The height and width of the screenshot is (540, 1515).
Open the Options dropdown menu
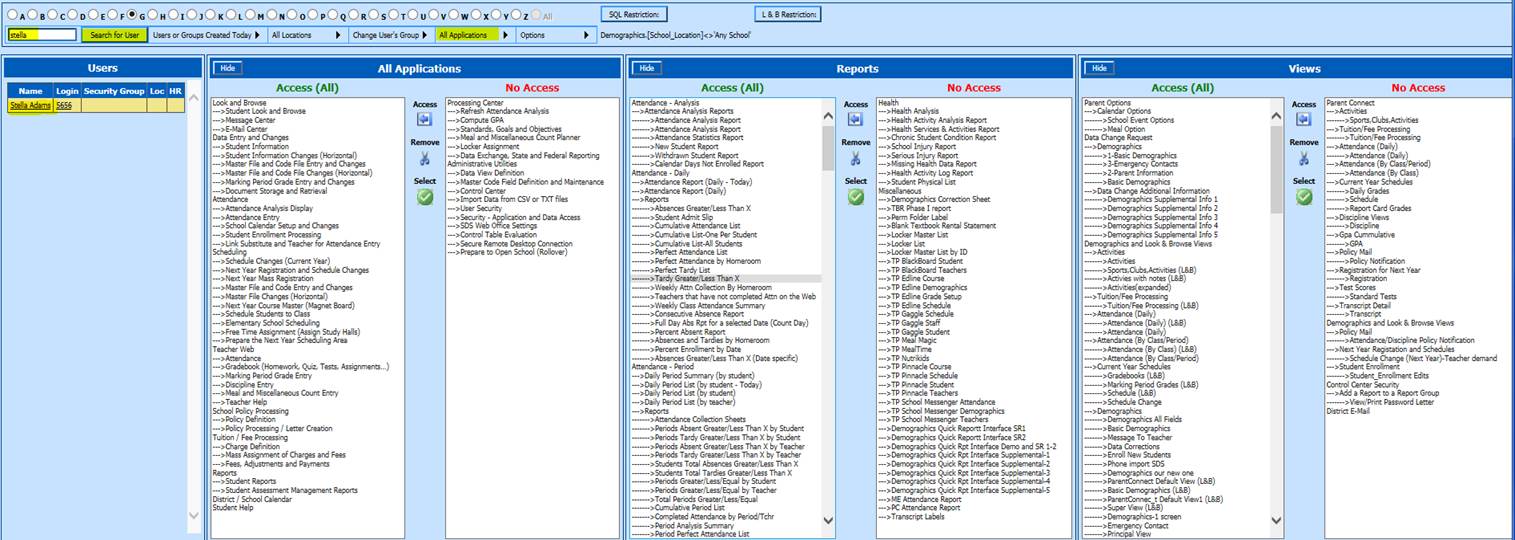click(x=555, y=35)
